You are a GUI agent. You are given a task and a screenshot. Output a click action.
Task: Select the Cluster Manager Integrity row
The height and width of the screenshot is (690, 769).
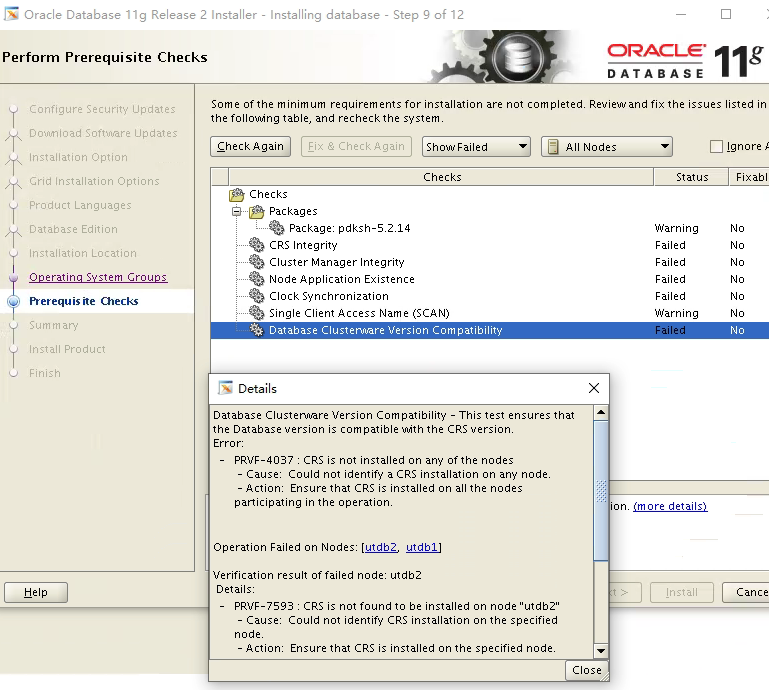489,262
